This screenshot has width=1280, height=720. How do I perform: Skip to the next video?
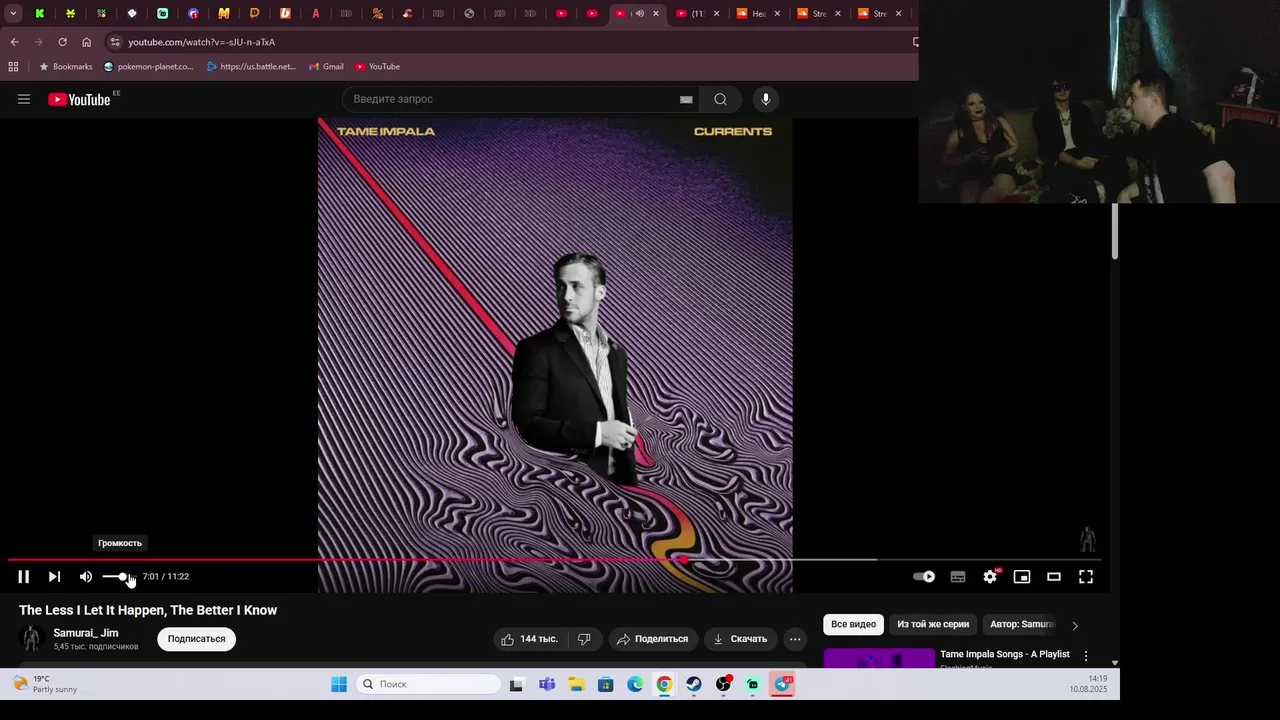tap(55, 577)
